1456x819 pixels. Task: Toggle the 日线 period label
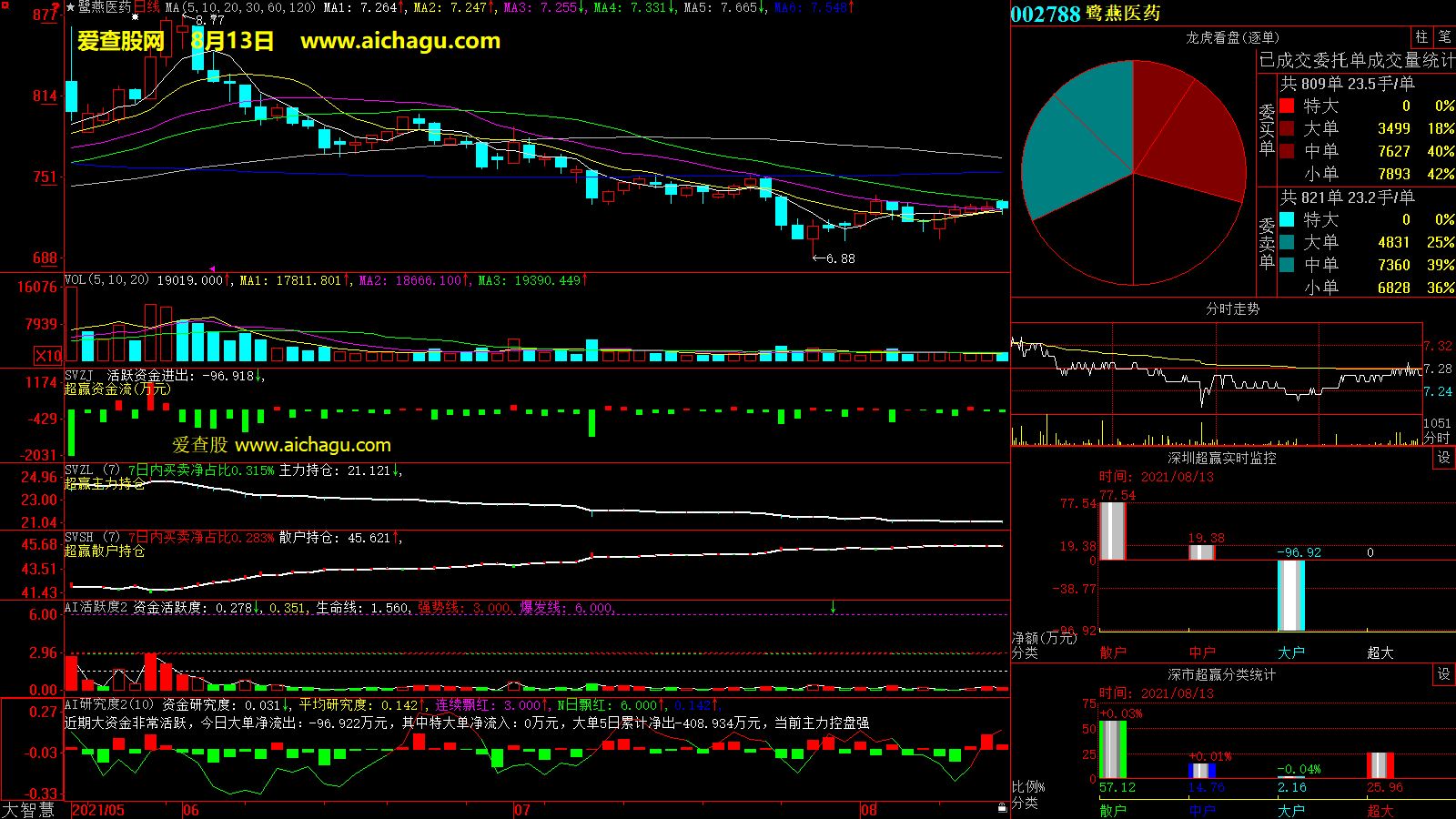(x=147, y=7)
